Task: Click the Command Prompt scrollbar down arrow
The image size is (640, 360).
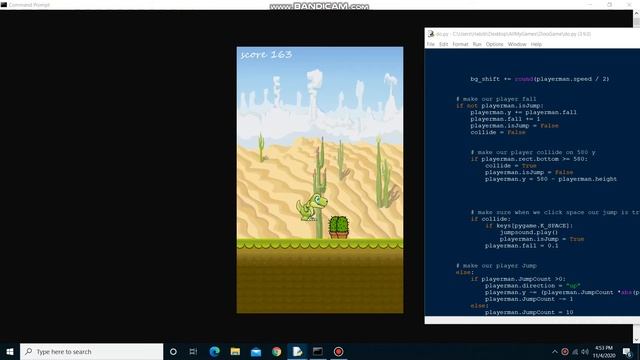Action: click(636, 339)
